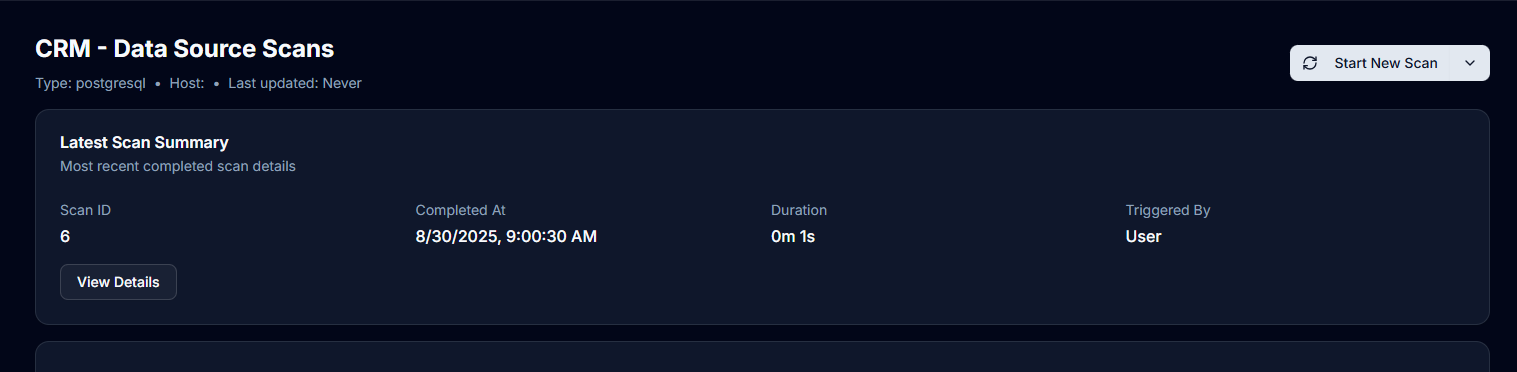Open View Details for the latest scan
Screen dimensions: 1517x372
tap(118, 282)
